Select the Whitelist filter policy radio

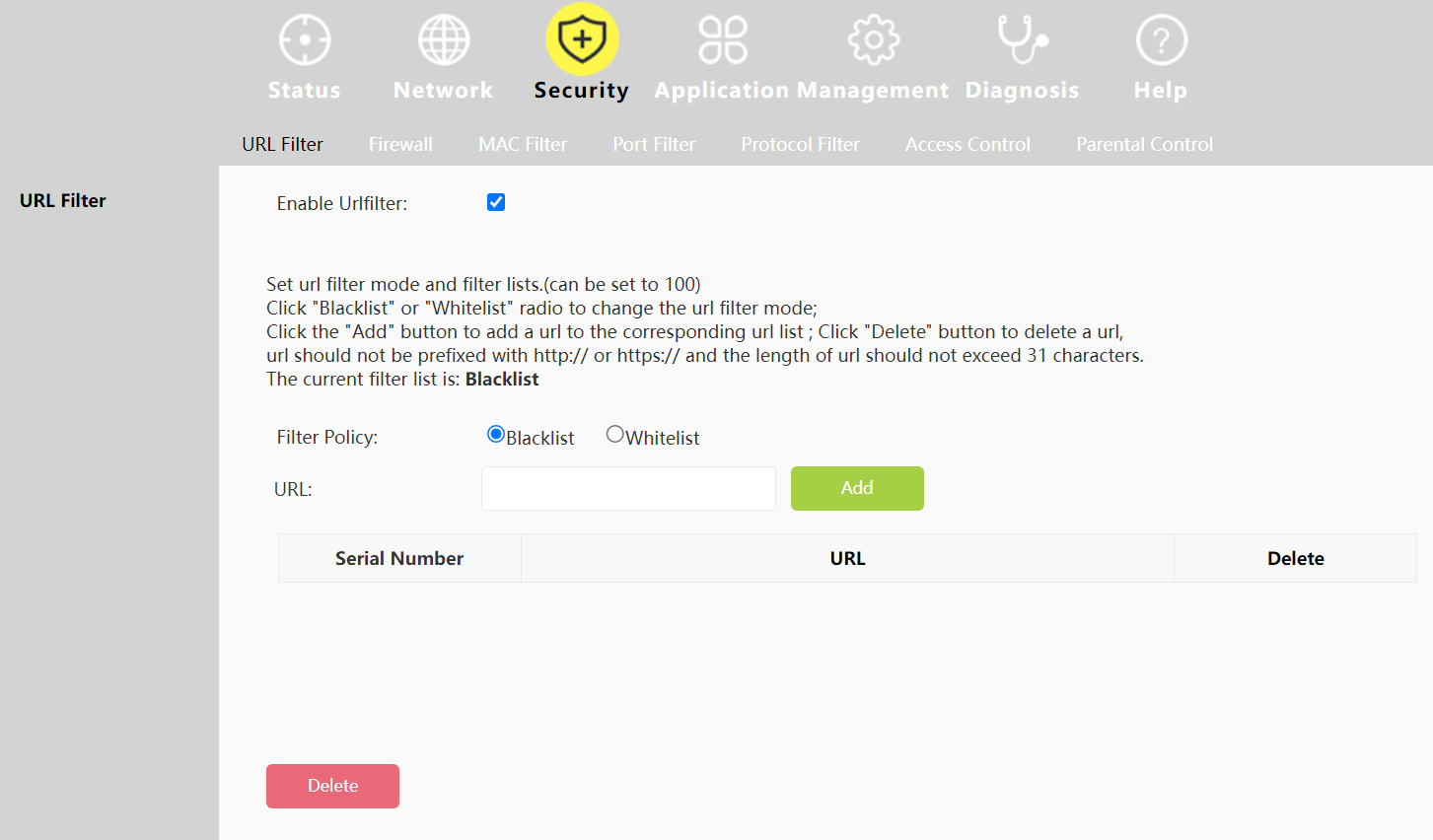[x=615, y=434]
